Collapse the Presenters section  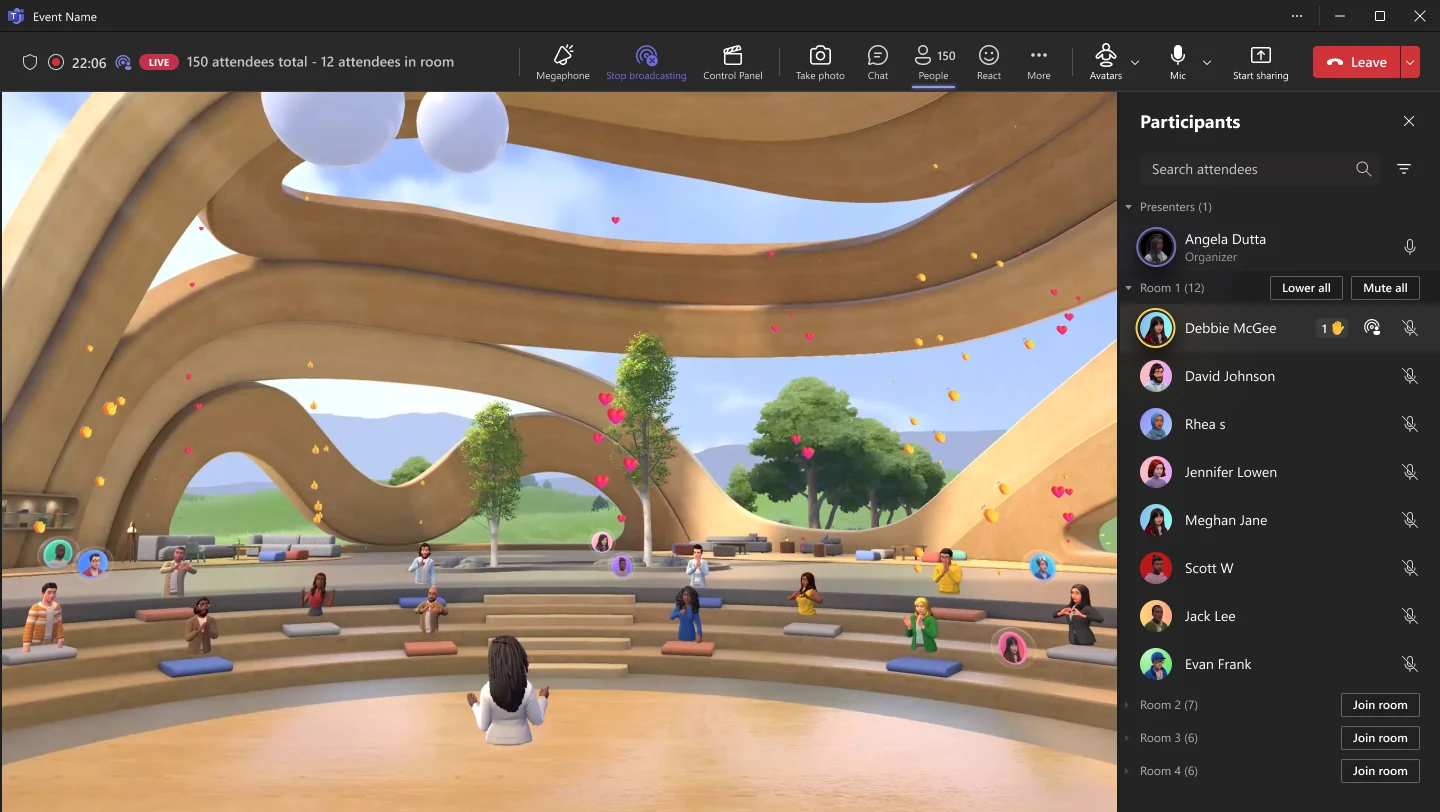[x=1129, y=207]
